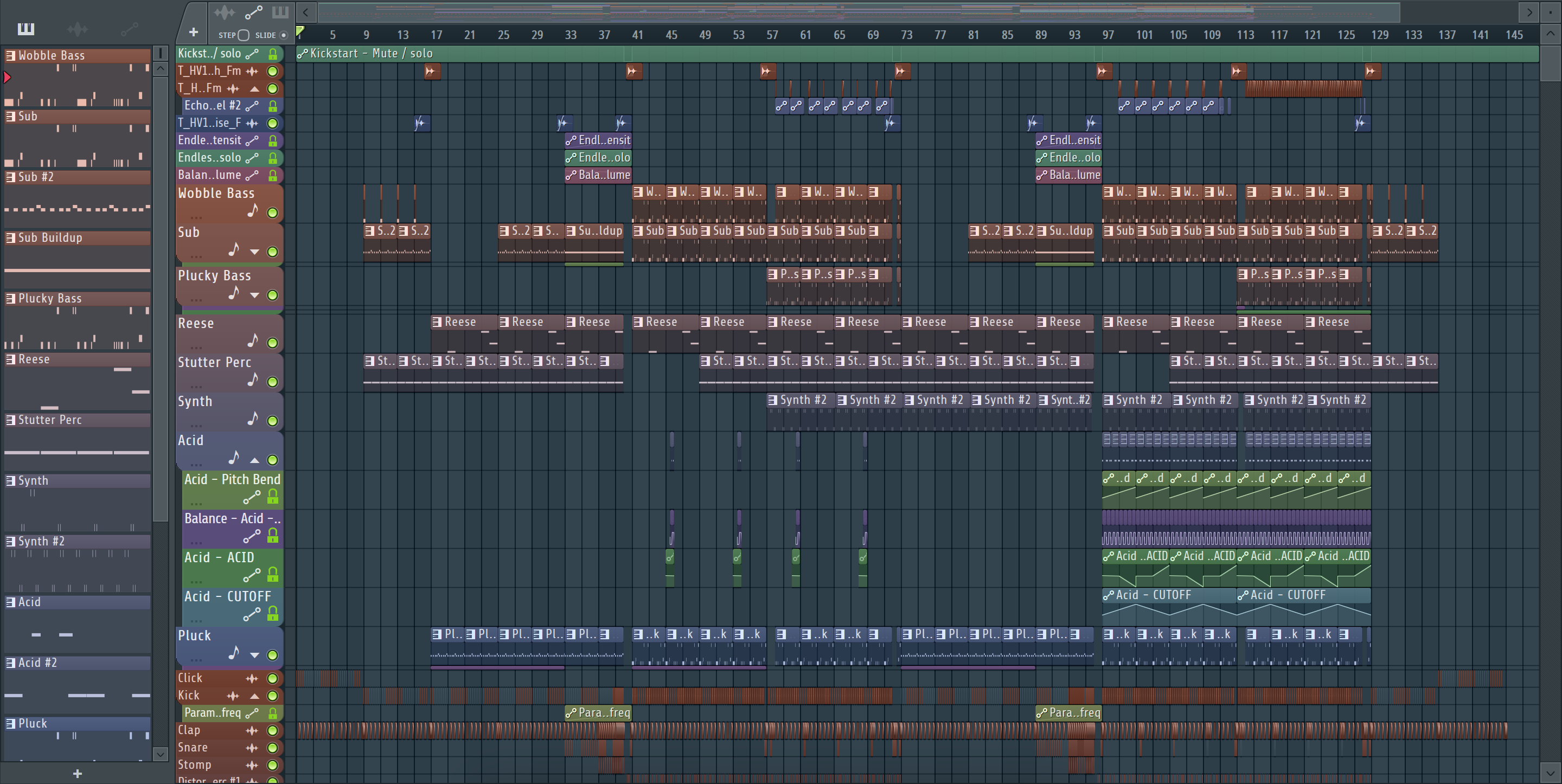Mute the Stutter Perc track
This screenshot has height=784, width=1562.
pos(273,382)
